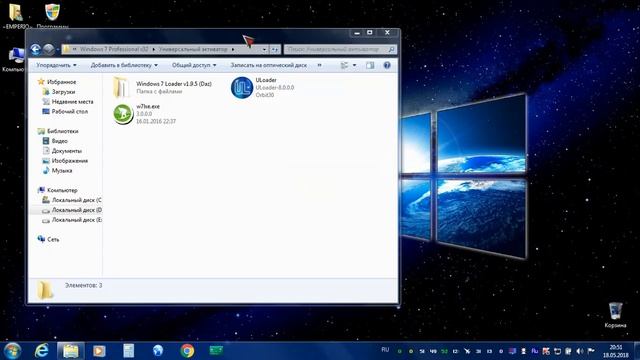Screen dimensions: 640x360
Task: Go back with the Explorer back arrow
Action: (x=36, y=49)
